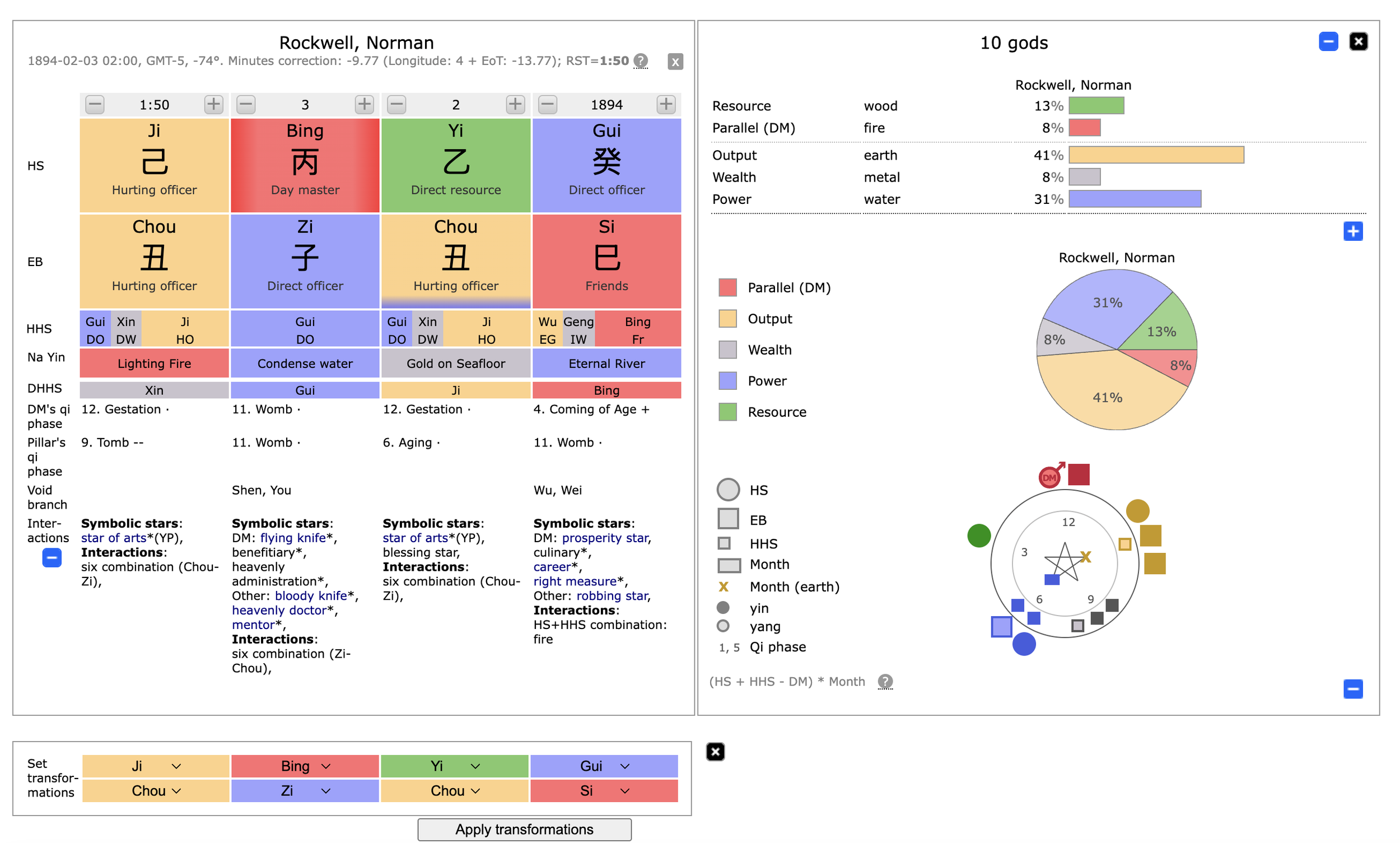The height and width of the screenshot is (843, 1400).
Task: Click the Output legend color swatch
Action: 727,319
